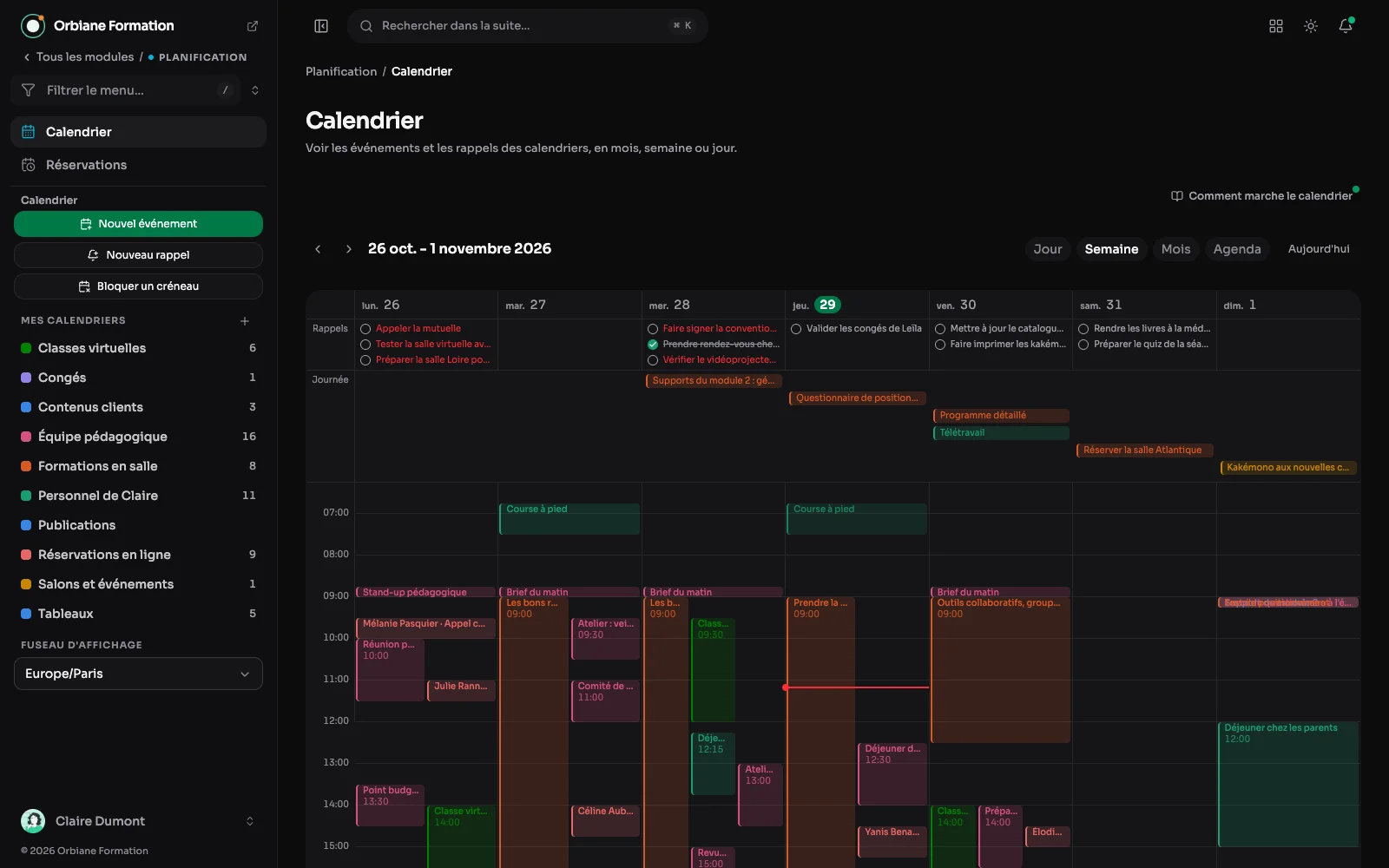Select Équipe pédagogique calendar

coord(102,437)
